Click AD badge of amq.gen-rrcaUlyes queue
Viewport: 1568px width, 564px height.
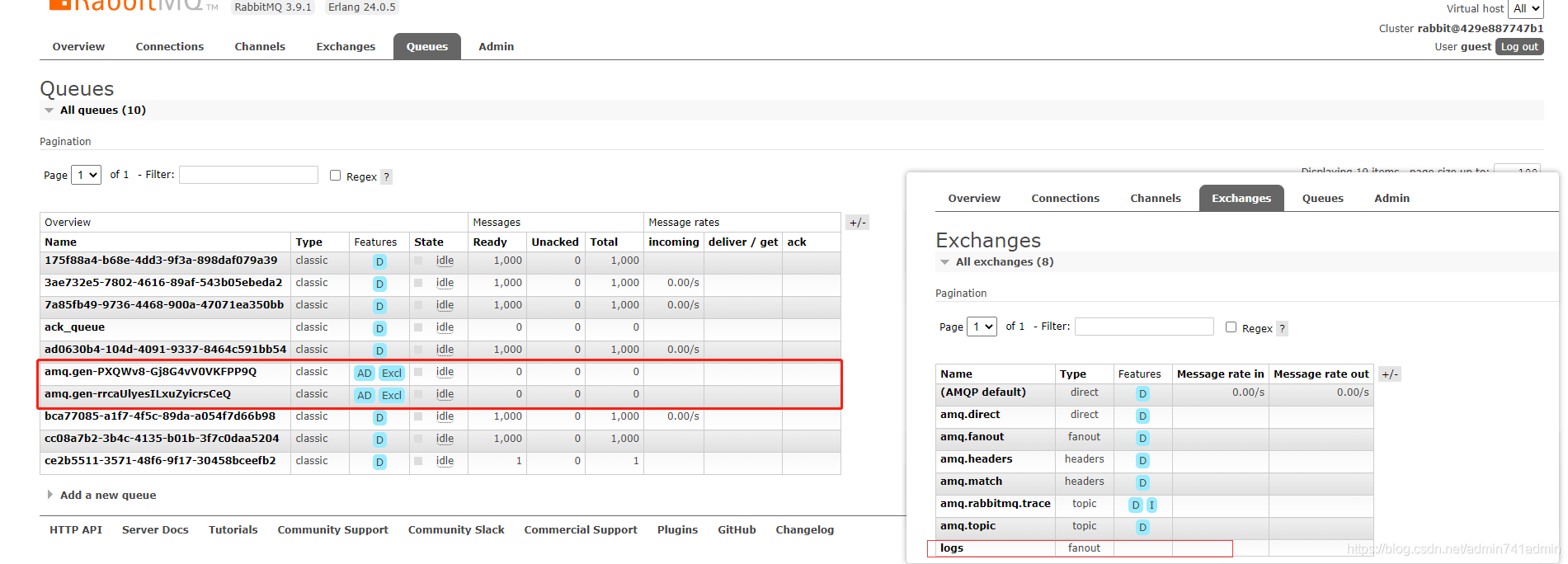365,395
